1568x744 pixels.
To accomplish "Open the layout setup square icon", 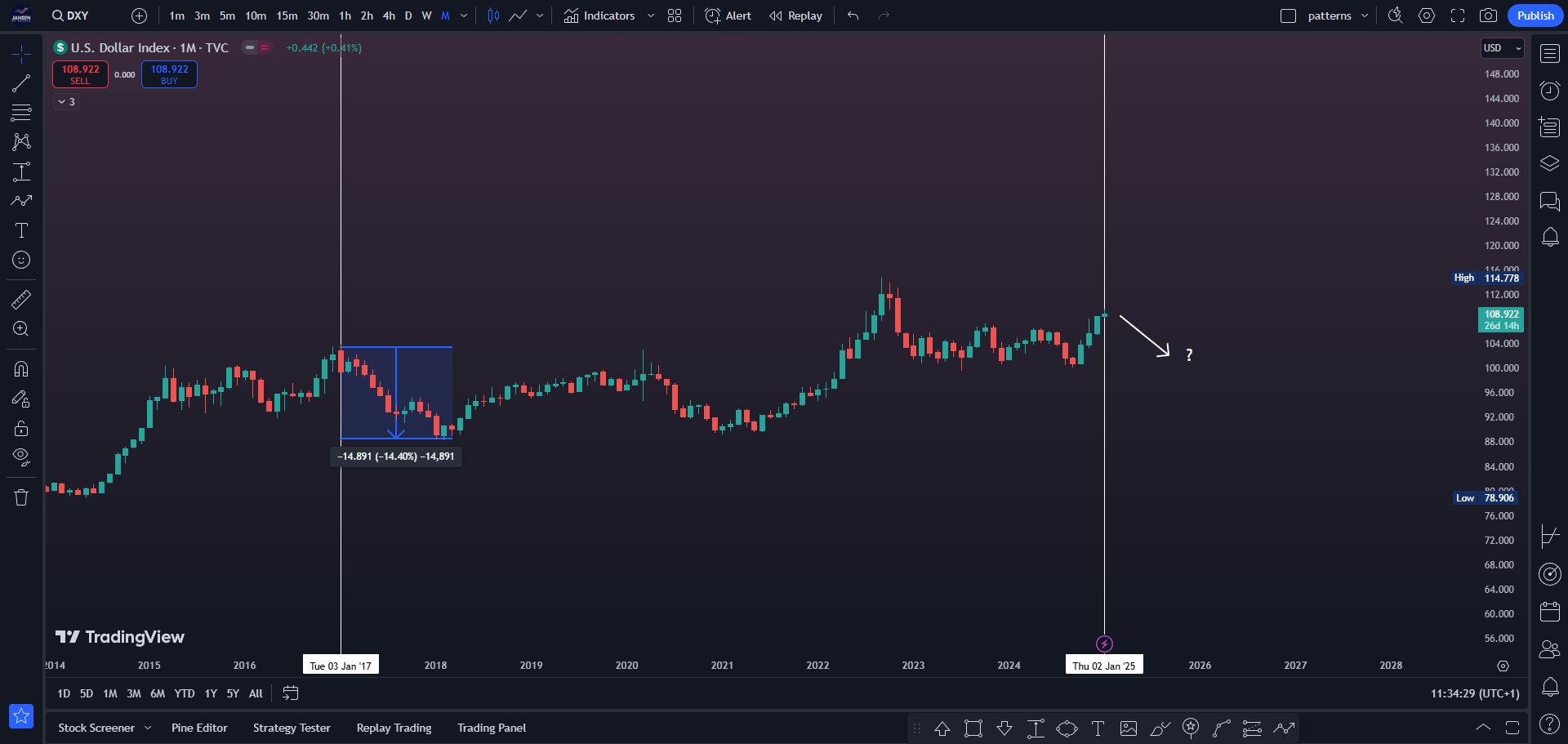I will (x=1288, y=16).
